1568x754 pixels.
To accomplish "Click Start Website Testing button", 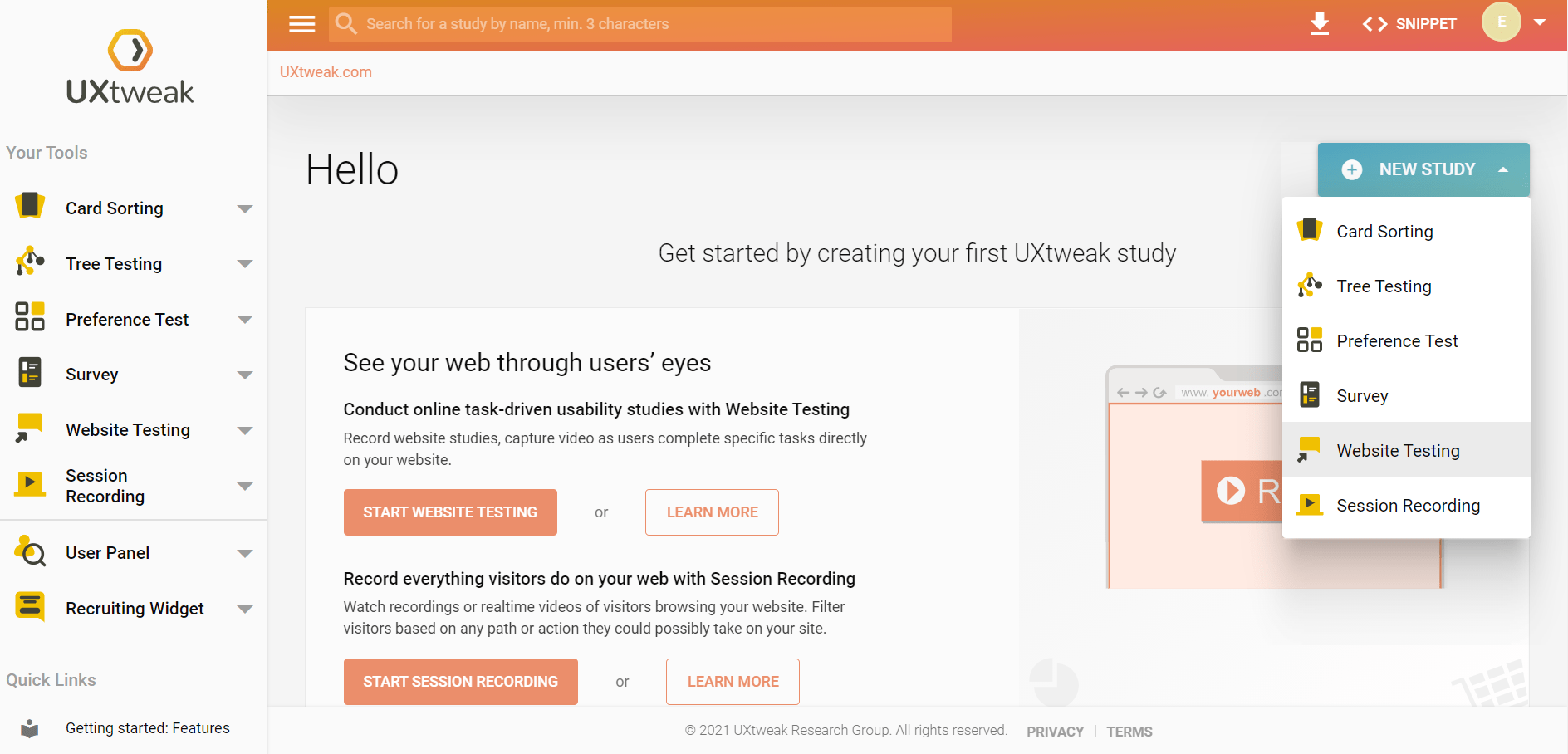I will click(x=450, y=512).
